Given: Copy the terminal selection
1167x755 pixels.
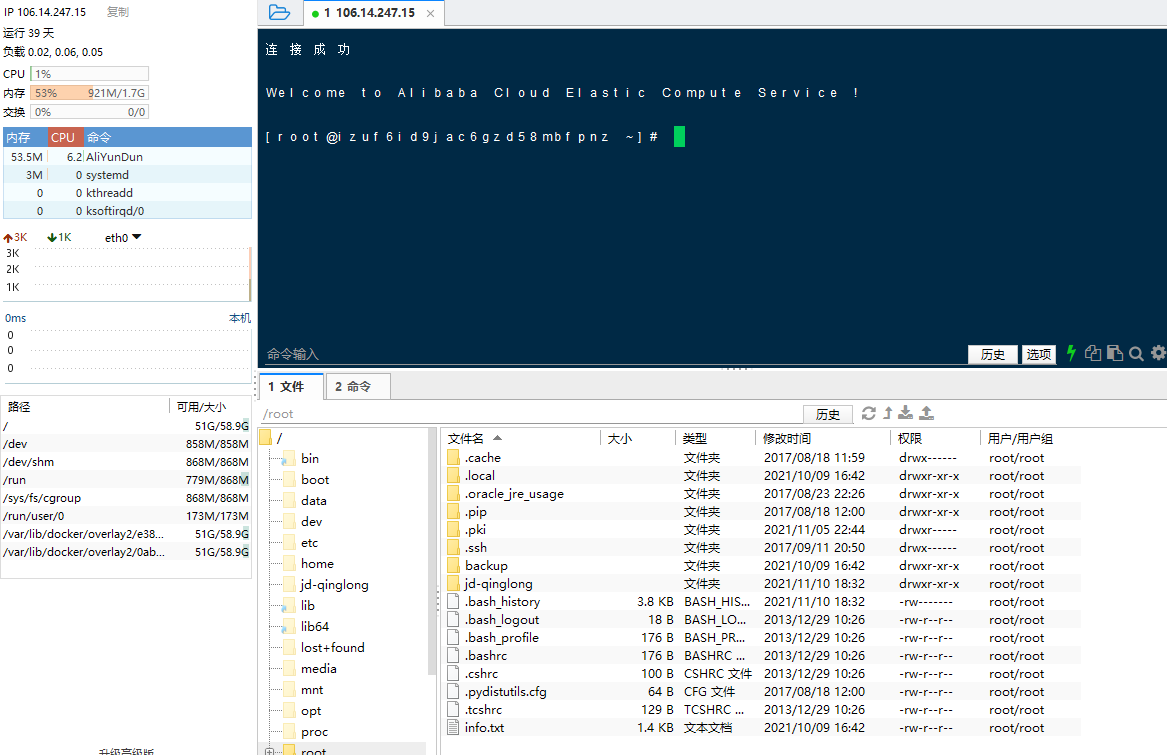Looking at the screenshot, I should click(1091, 353).
